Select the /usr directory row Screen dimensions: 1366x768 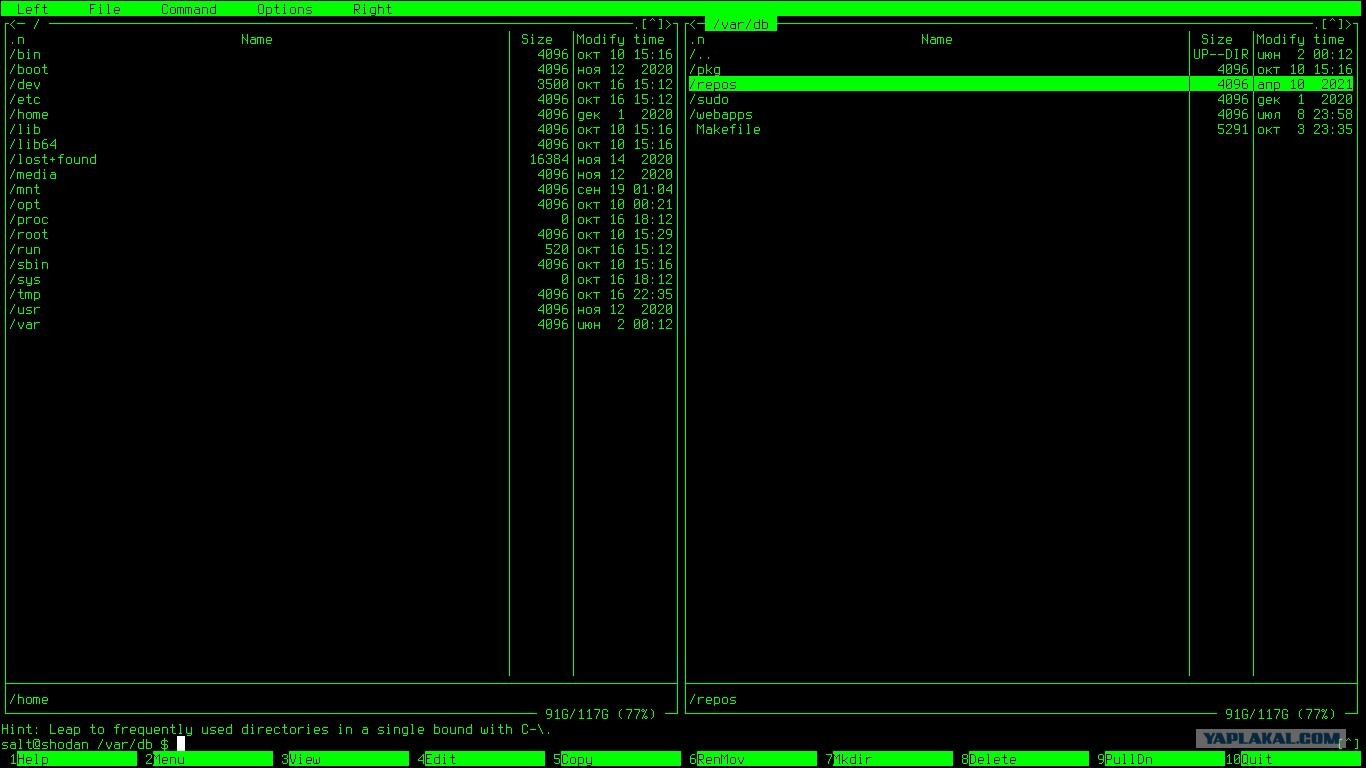point(340,309)
